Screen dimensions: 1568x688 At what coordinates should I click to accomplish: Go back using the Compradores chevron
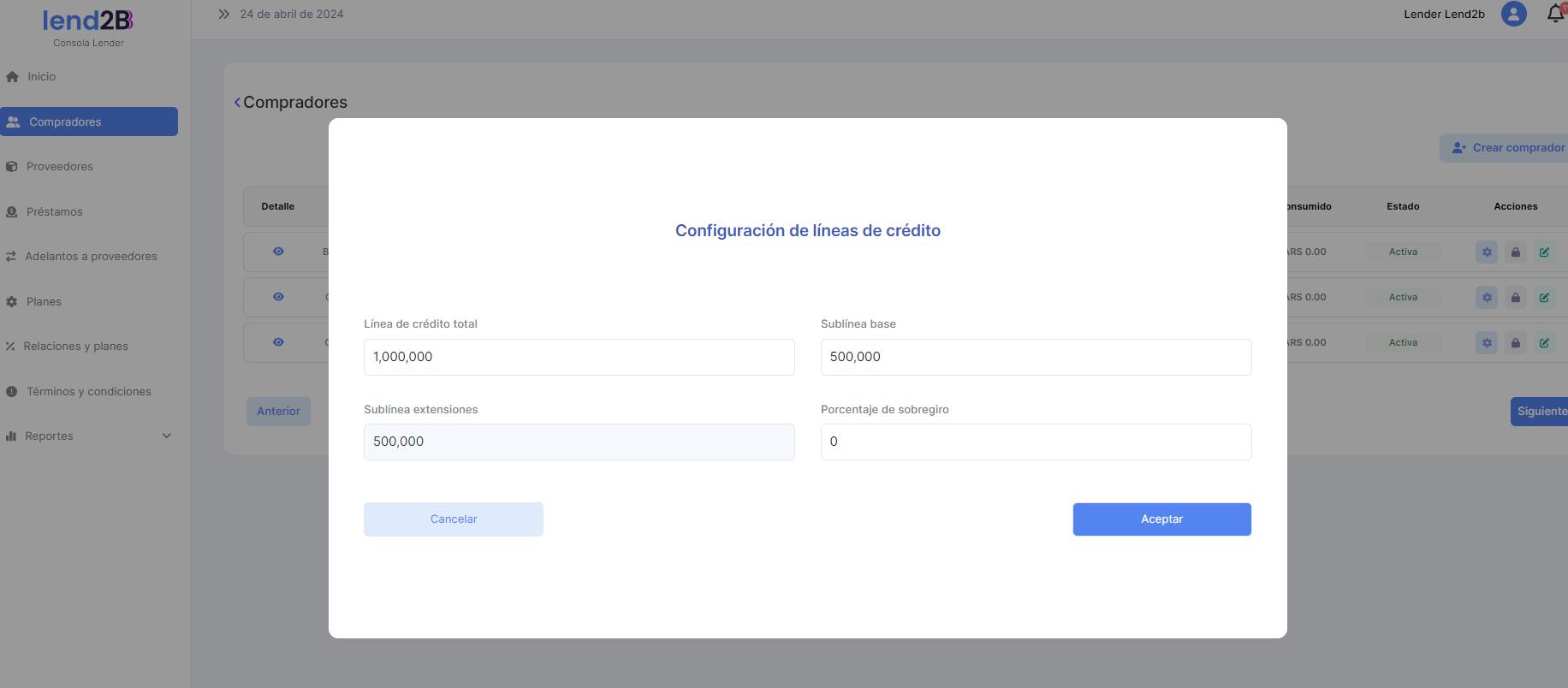point(237,103)
